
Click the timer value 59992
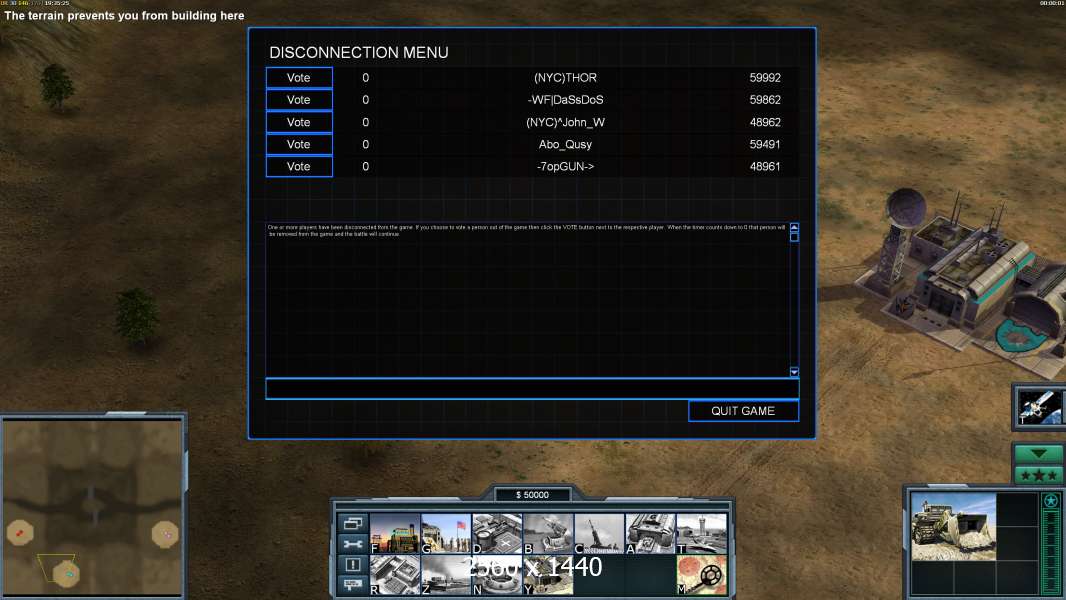pyautogui.click(x=765, y=77)
